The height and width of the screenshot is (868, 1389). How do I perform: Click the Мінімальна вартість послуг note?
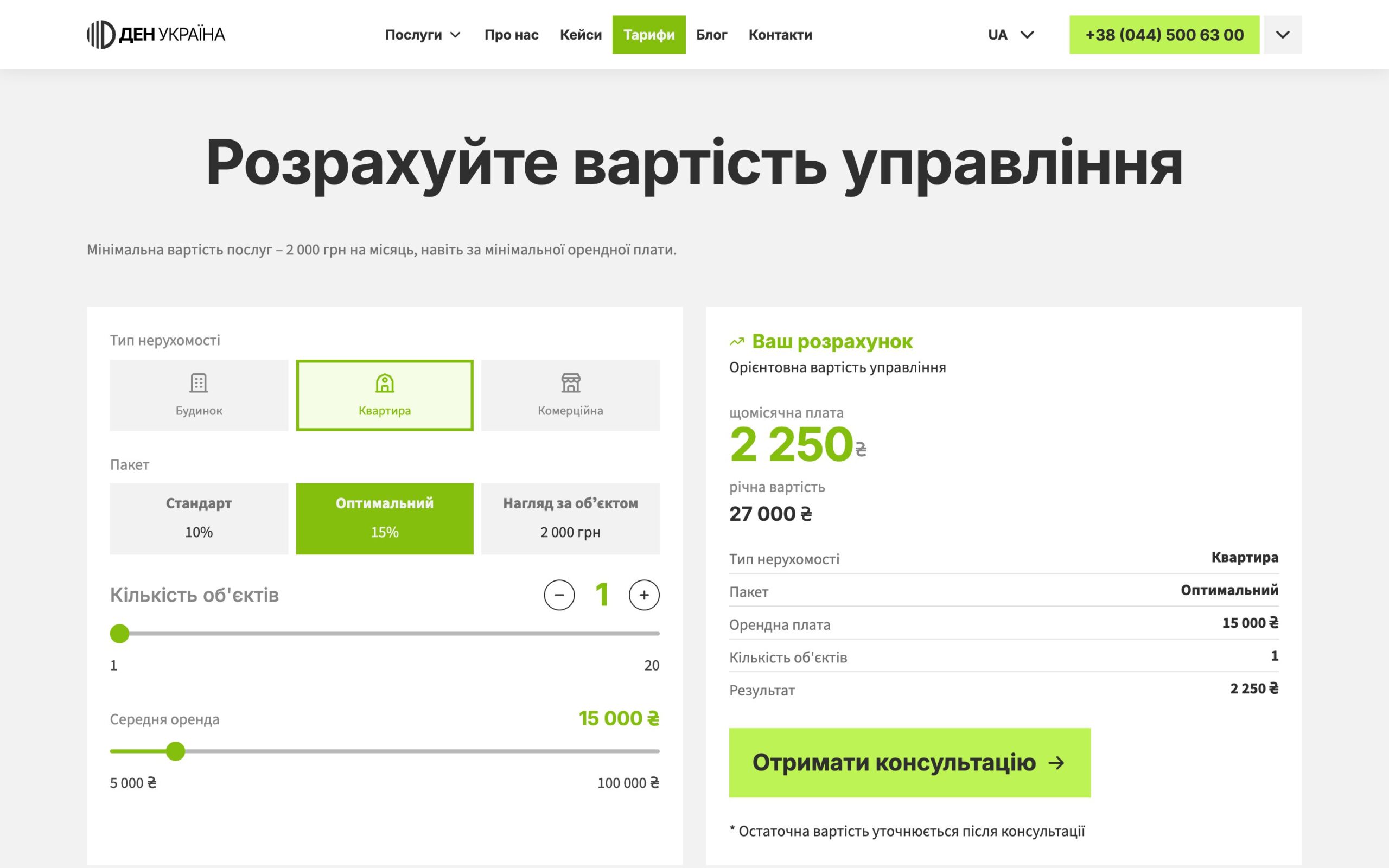[381, 250]
